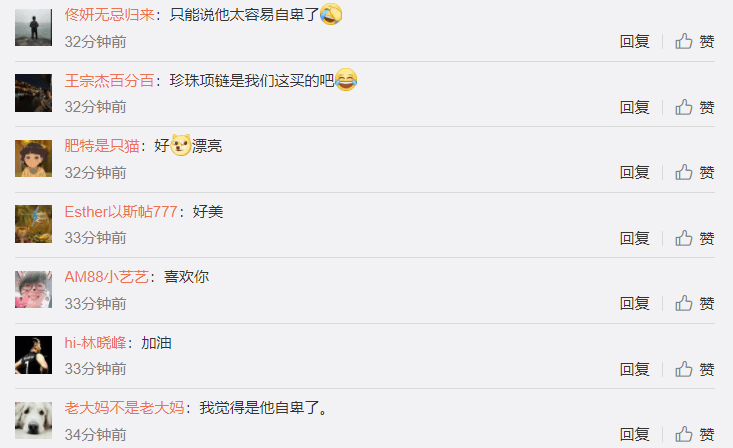
Task: Give a like to hi-林晓峰's comment
Action: click(695, 369)
